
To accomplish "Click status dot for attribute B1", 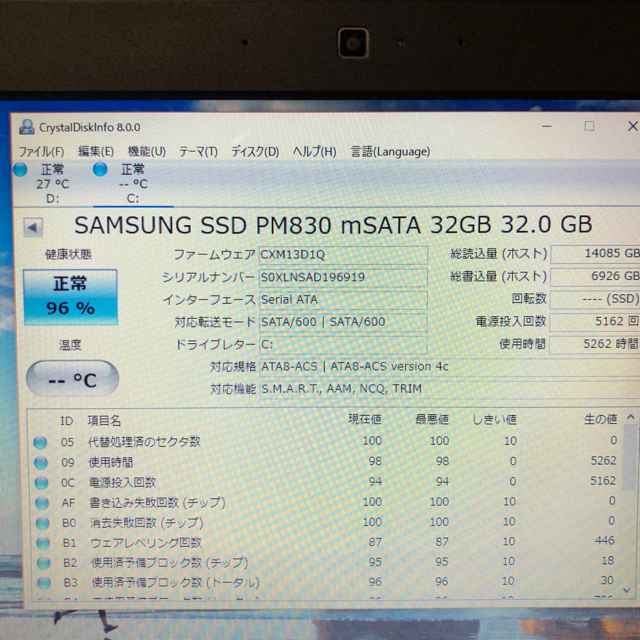I will click(x=43, y=543).
